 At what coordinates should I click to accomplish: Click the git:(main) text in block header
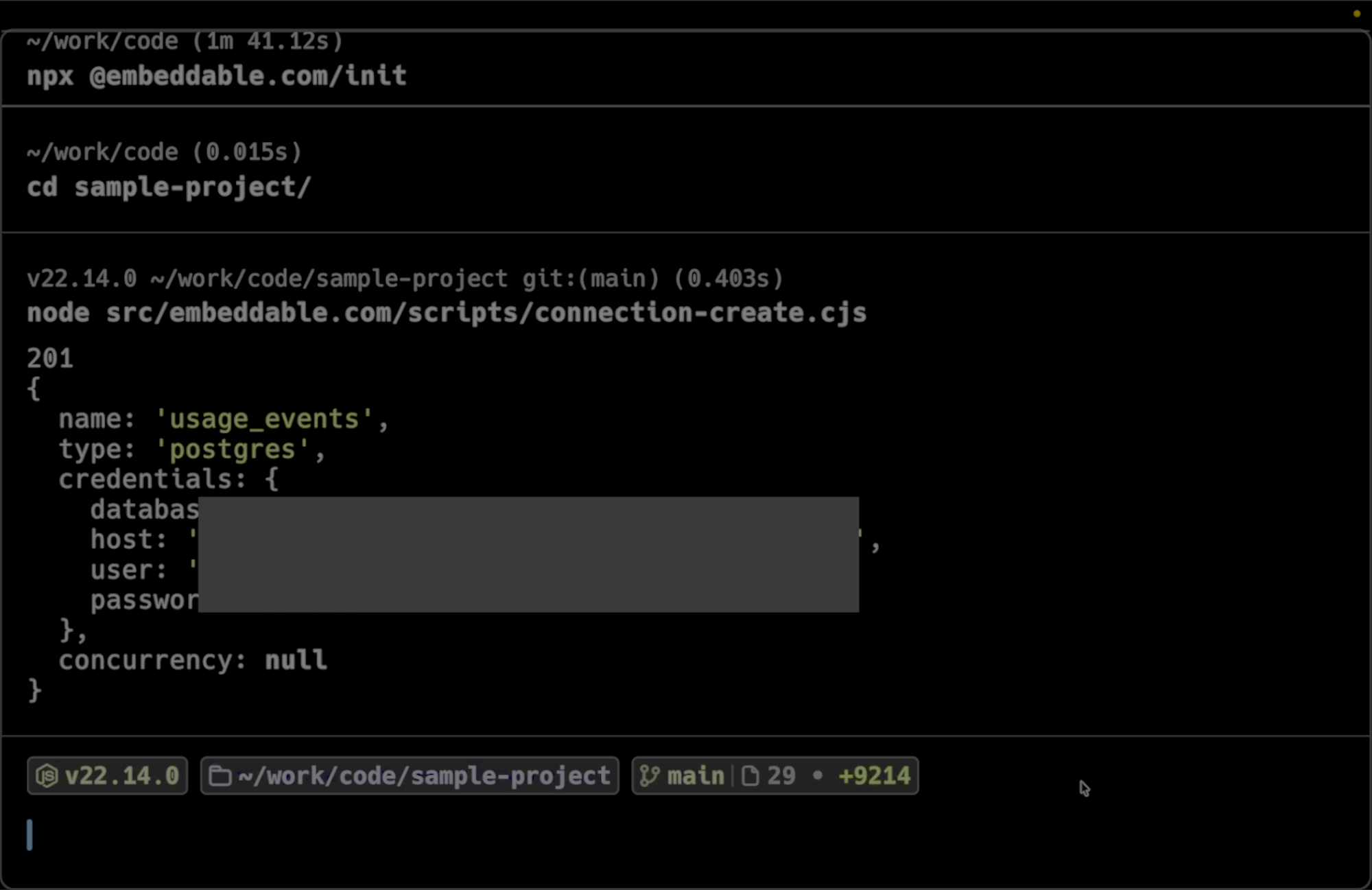click(x=591, y=279)
